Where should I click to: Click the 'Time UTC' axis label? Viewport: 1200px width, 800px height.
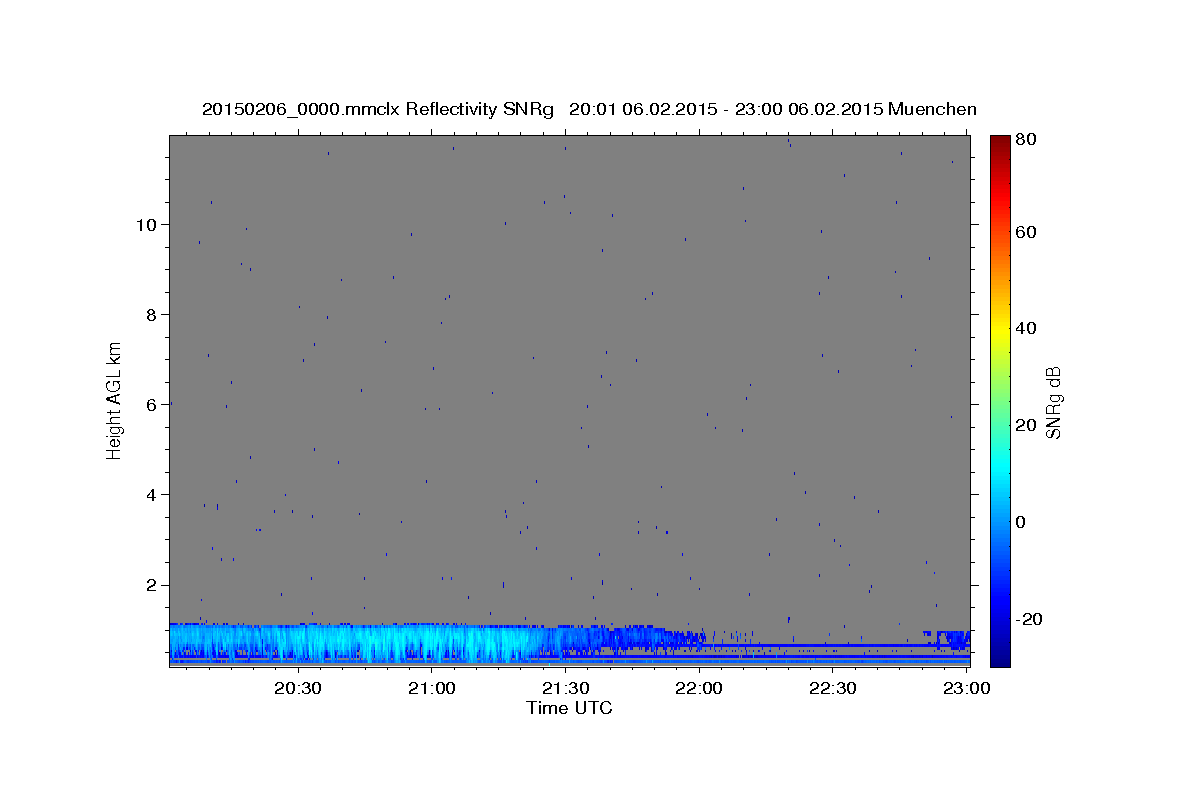coord(569,708)
